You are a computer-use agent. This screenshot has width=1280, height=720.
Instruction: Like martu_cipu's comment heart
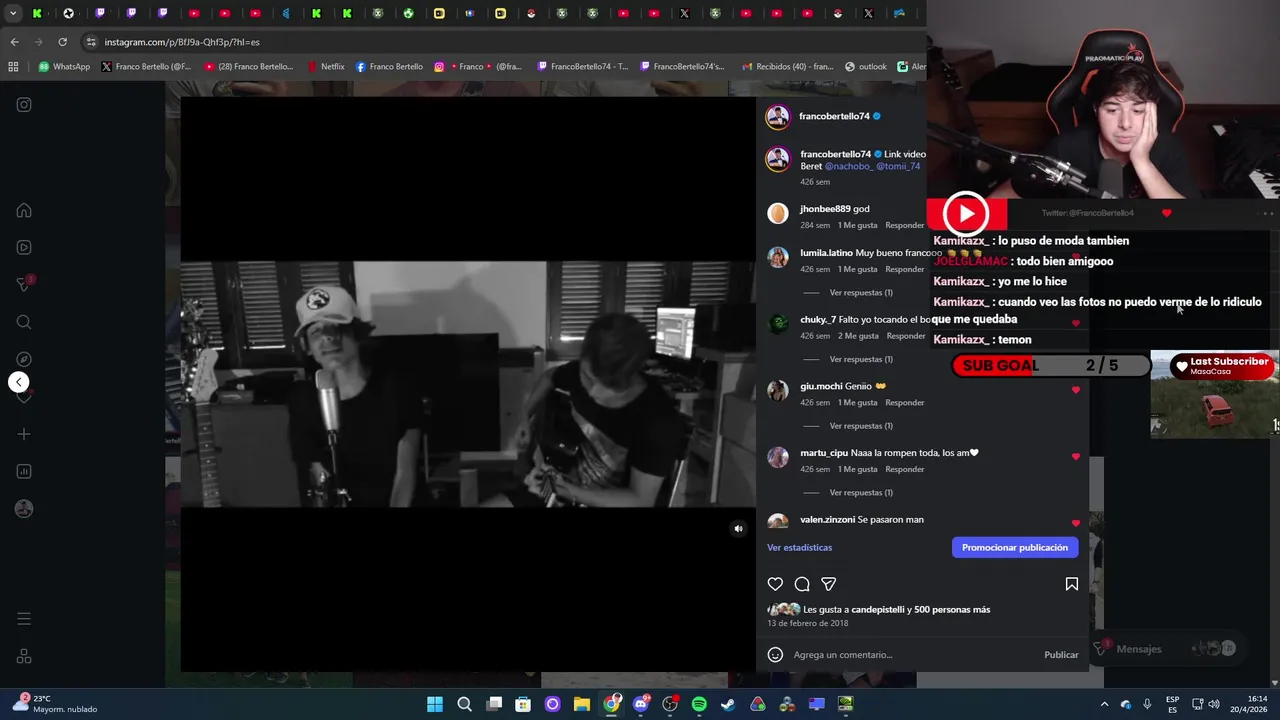(1076, 457)
